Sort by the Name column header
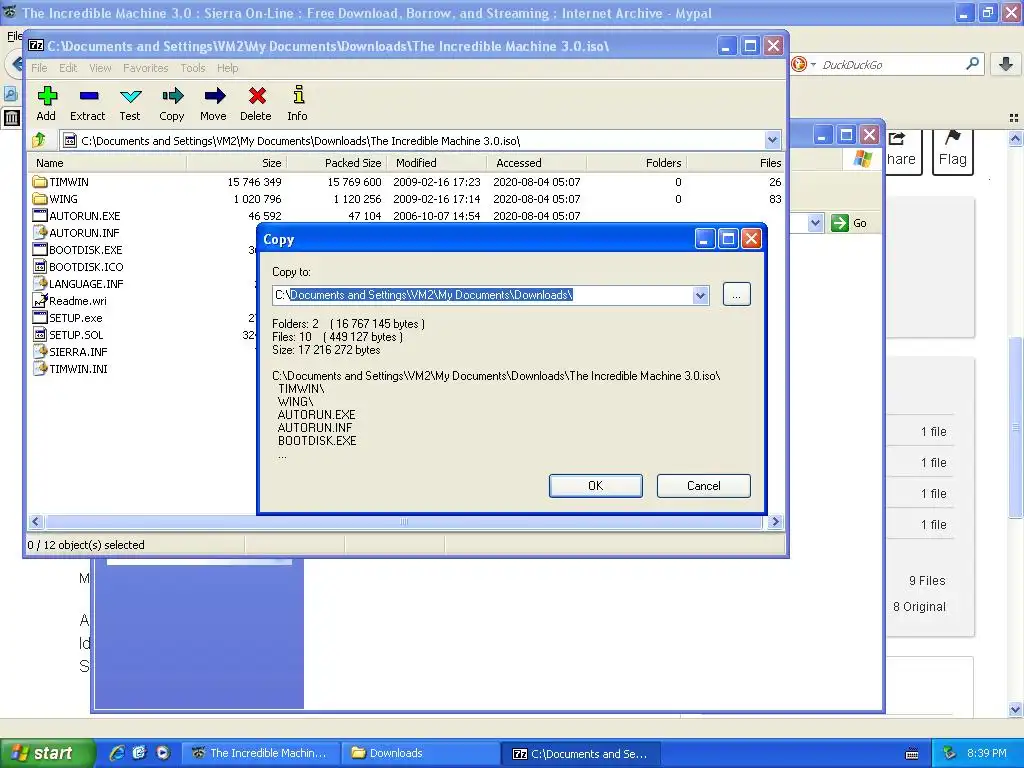This screenshot has width=1024, height=768. tap(107, 163)
